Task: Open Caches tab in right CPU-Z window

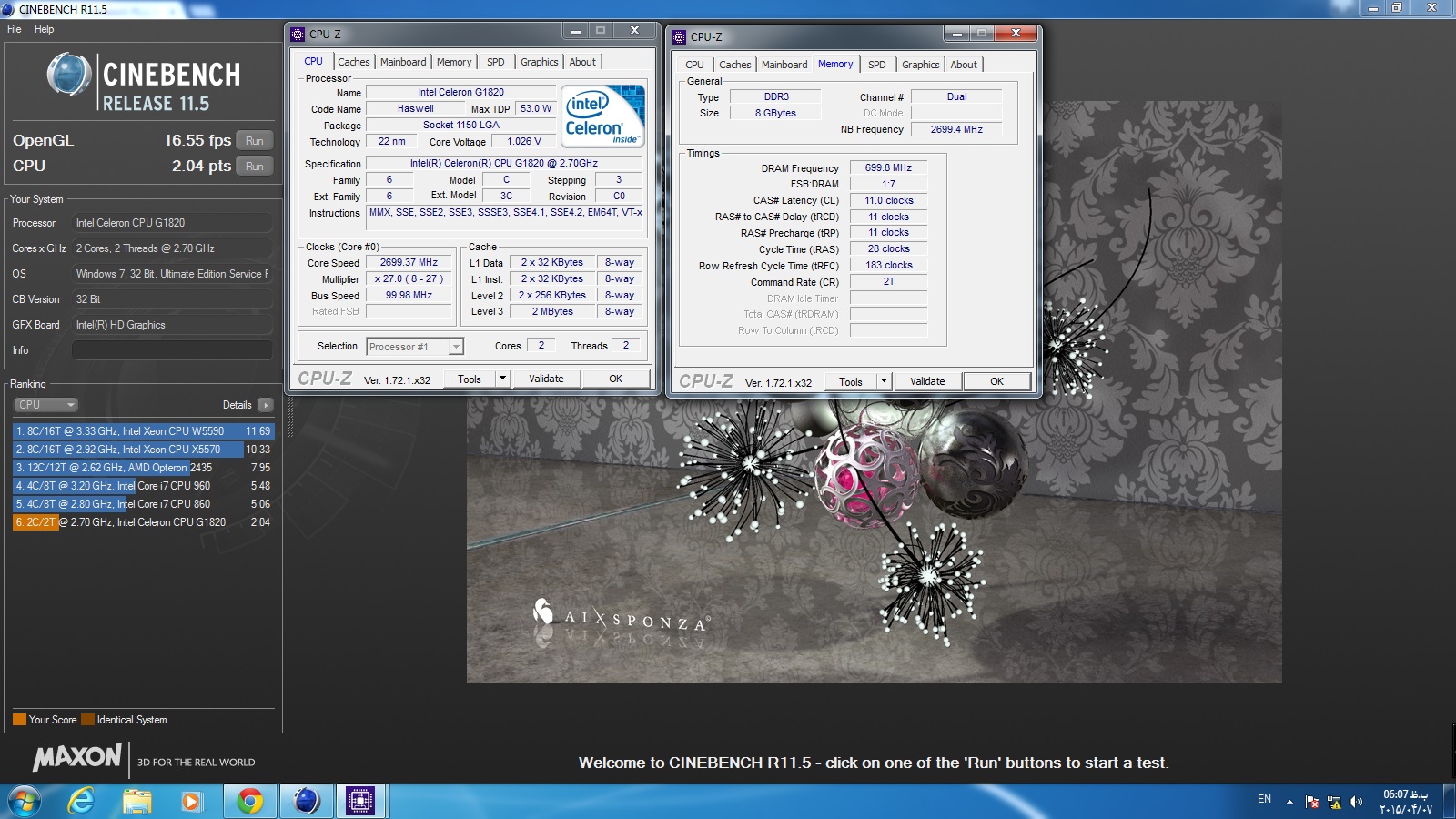Action: point(735,65)
